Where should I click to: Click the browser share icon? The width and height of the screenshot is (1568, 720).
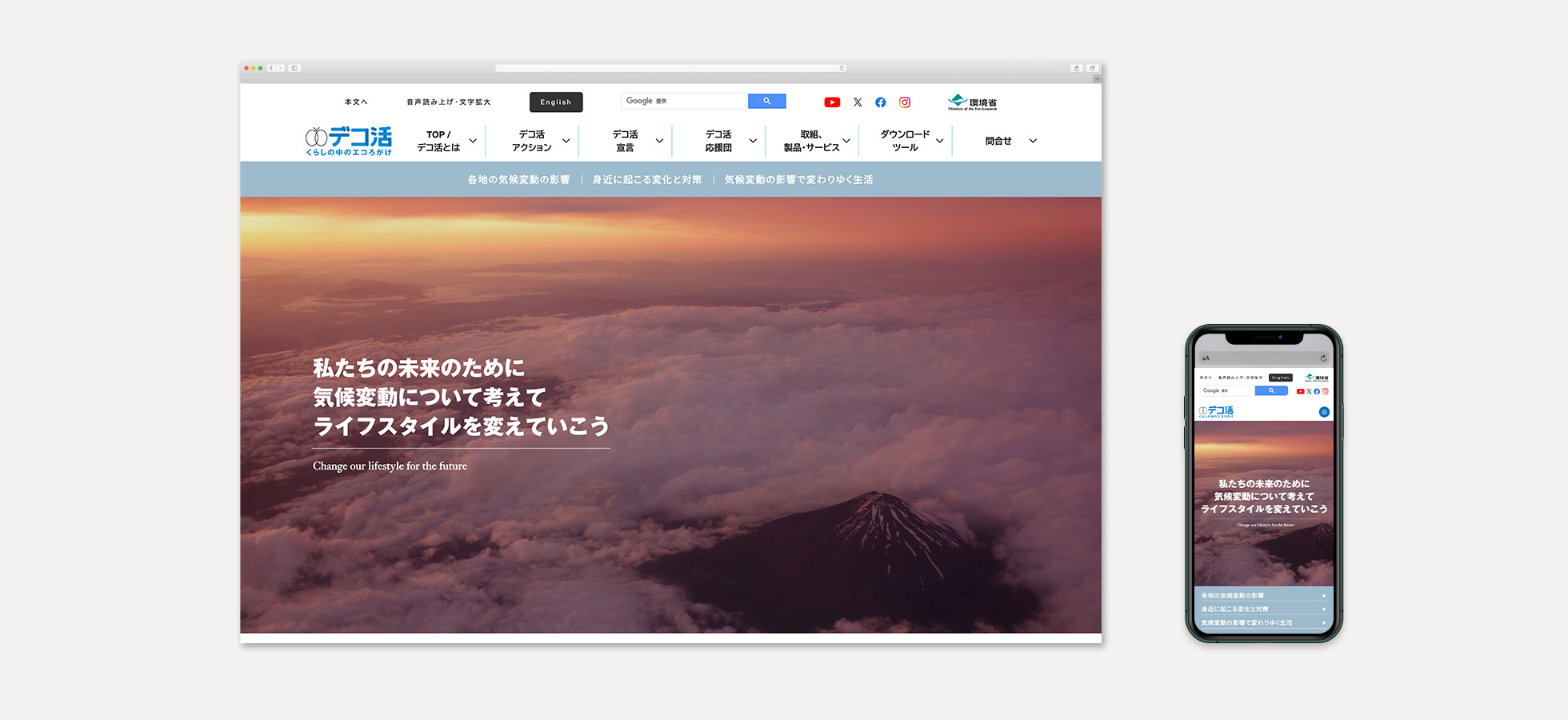click(x=1077, y=68)
